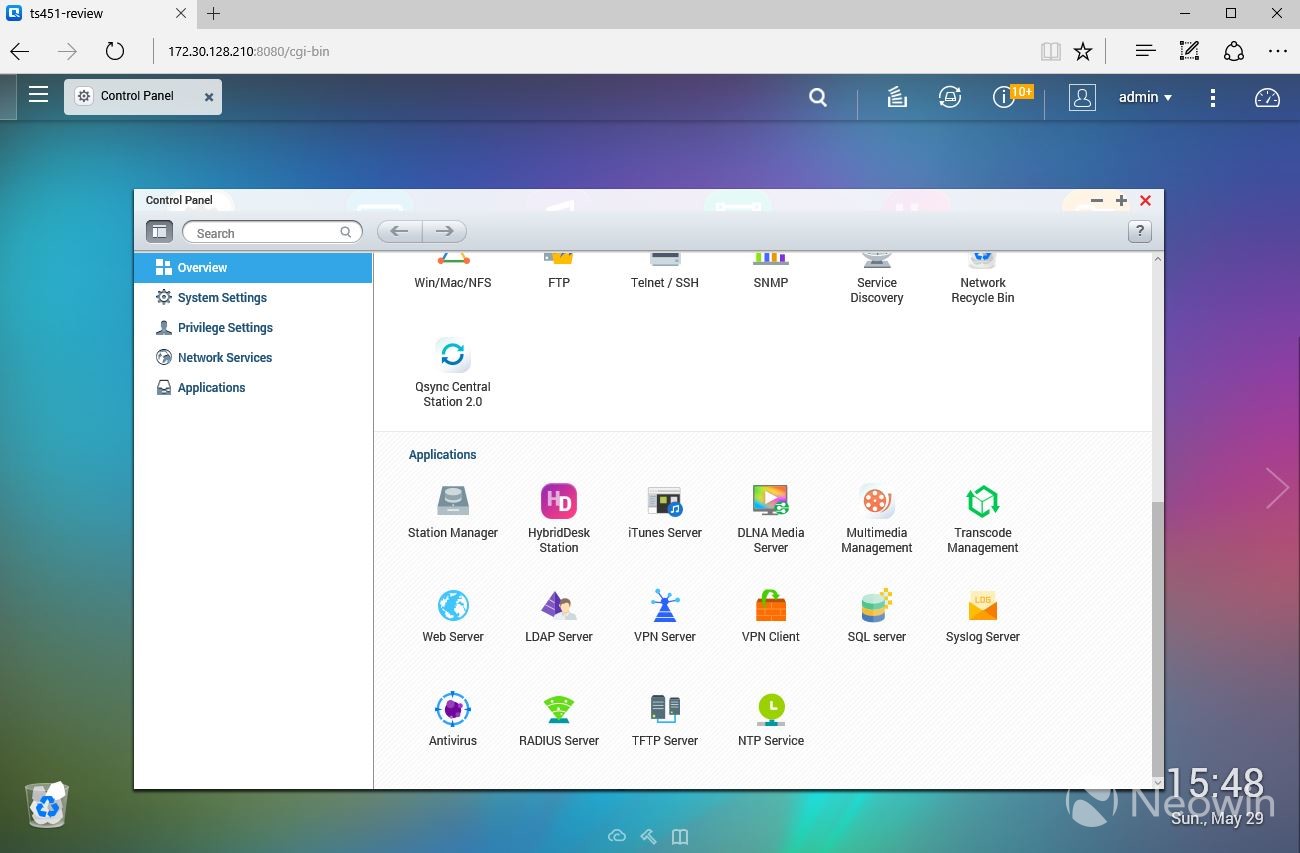
Task: Open VPN Client settings
Action: tap(770, 616)
